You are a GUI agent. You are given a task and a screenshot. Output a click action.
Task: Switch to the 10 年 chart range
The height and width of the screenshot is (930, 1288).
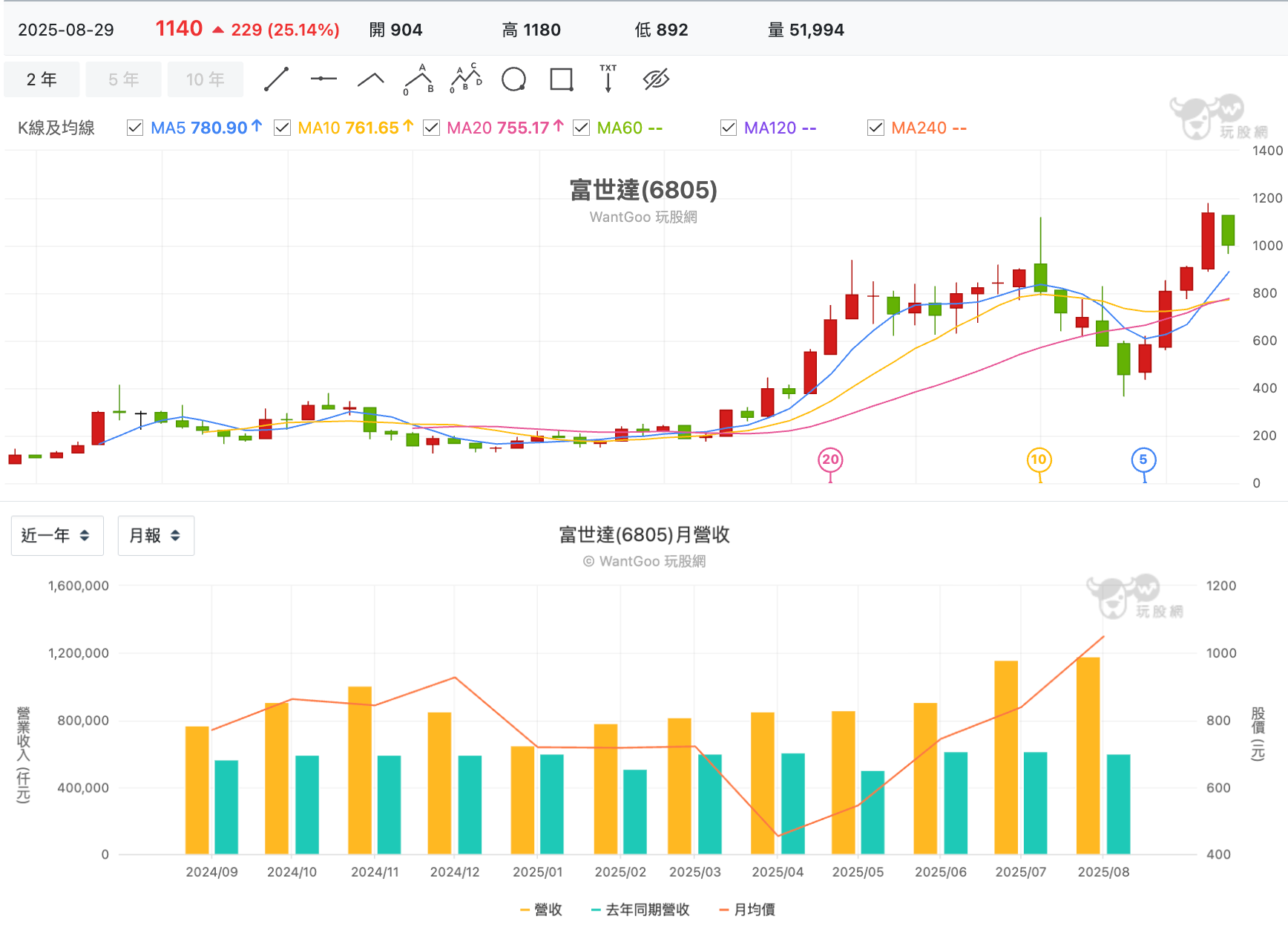click(x=205, y=79)
